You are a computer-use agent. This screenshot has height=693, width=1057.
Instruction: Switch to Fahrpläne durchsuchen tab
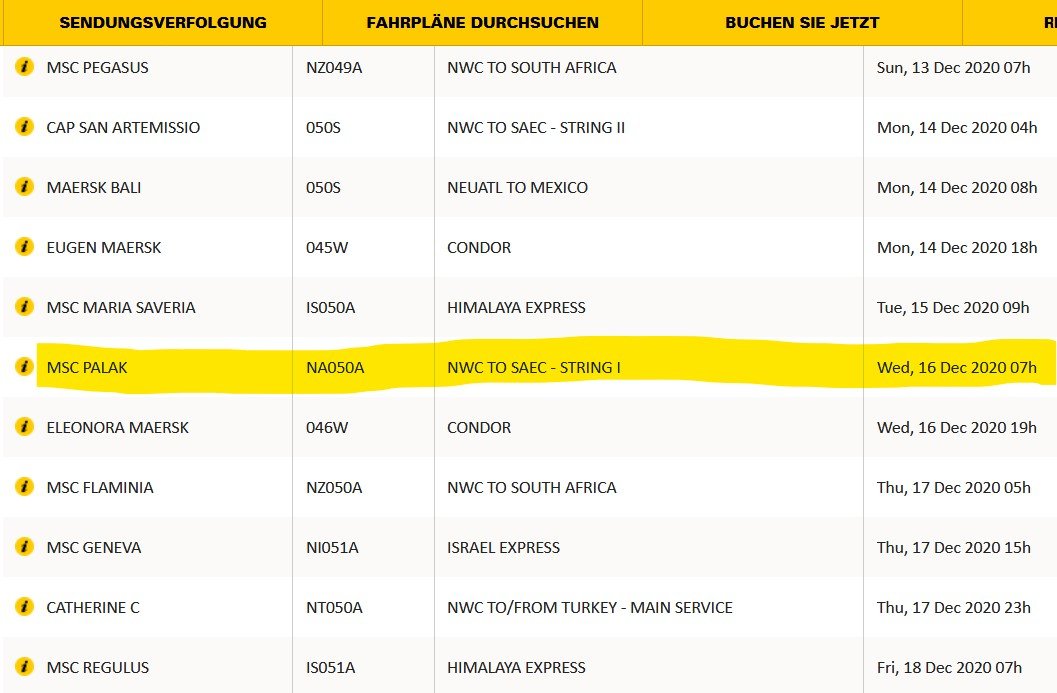[483, 22]
